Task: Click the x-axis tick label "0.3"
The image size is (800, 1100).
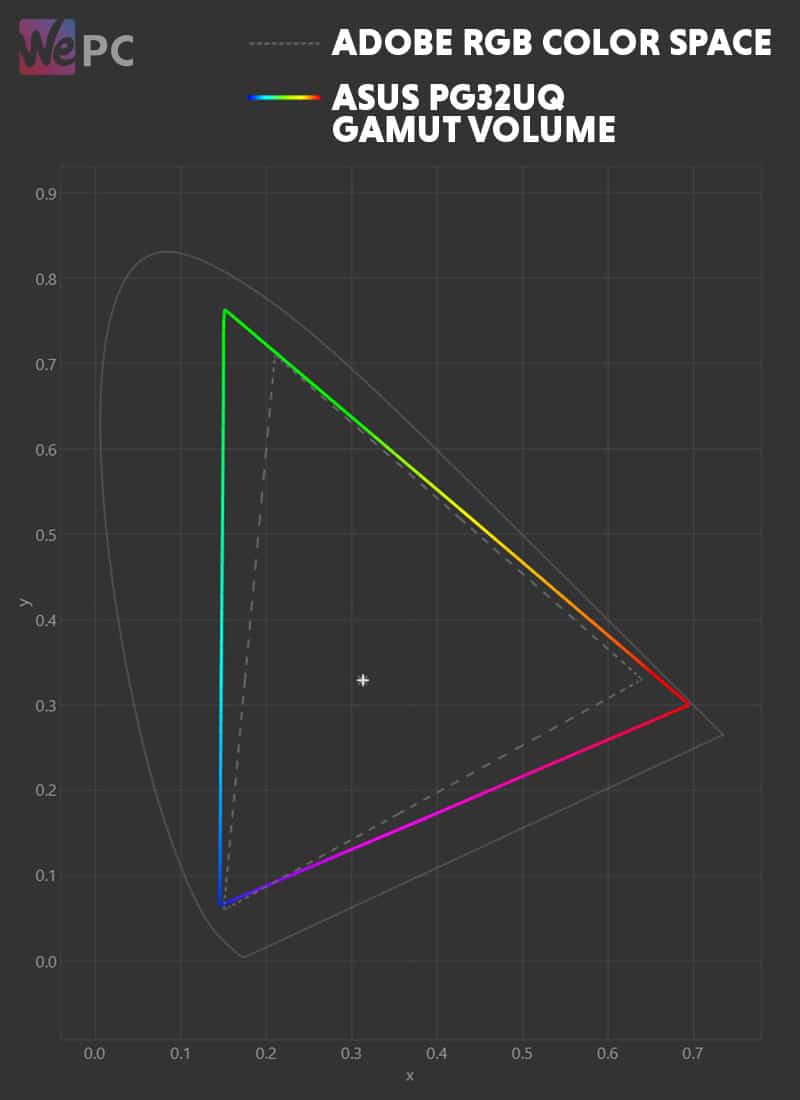Action: pyautogui.click(x=352, y=1054)
